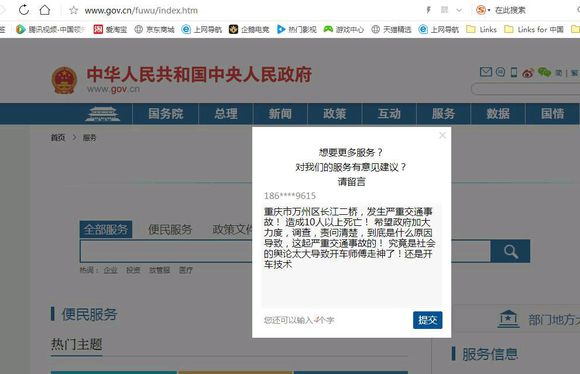Reload the page with the refresh icon

[x=24, y=10]
